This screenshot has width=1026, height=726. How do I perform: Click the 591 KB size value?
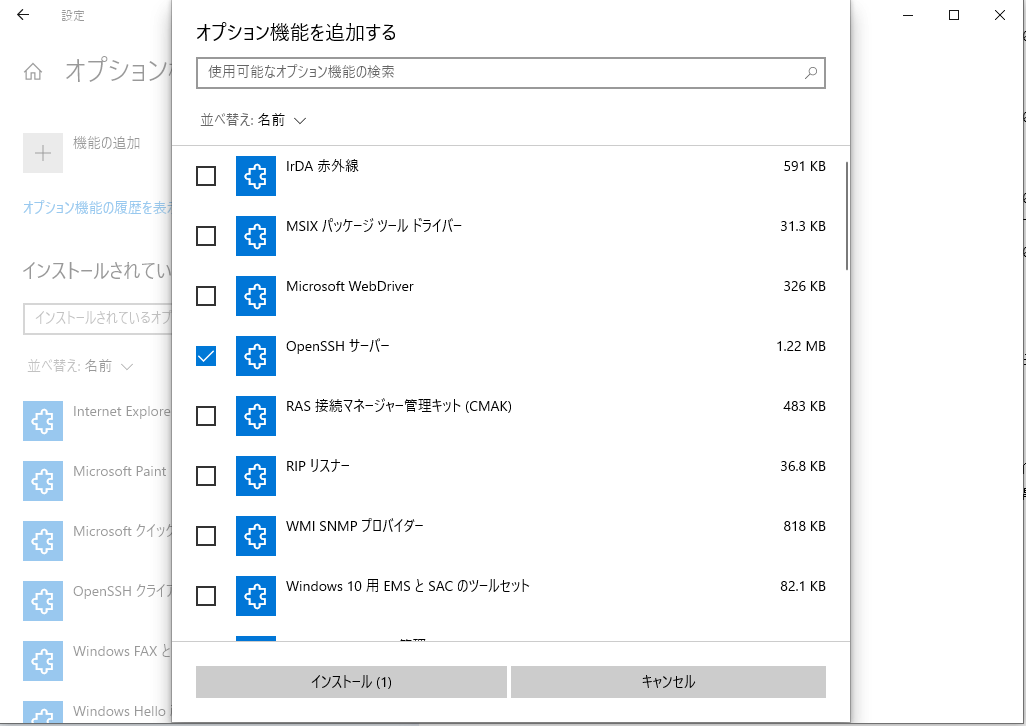[x=804, y=167]
